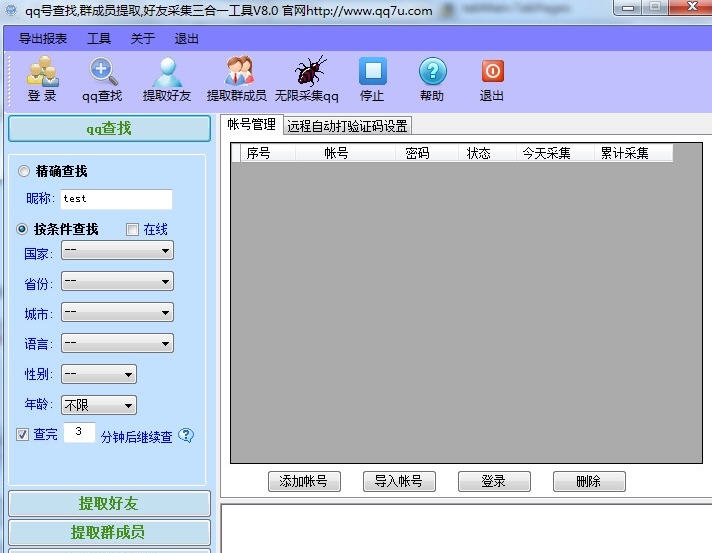Switch to the 远程自动打验证码设置 tab
Viewport: 712px width, 553px height.
[x=347, y=126]
